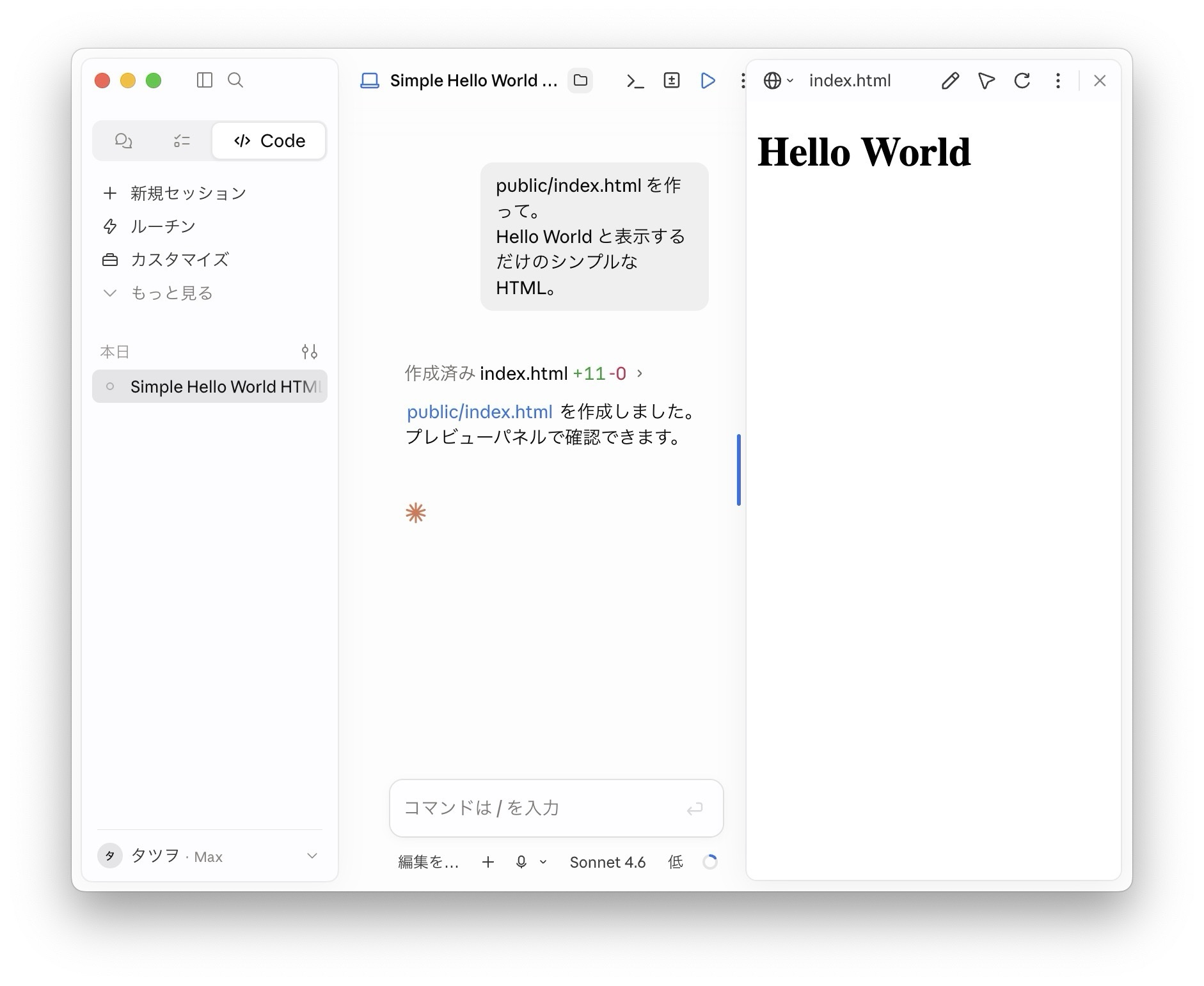
Task: Click the microphone voice input icon
Action: click(x=521, y=862)
